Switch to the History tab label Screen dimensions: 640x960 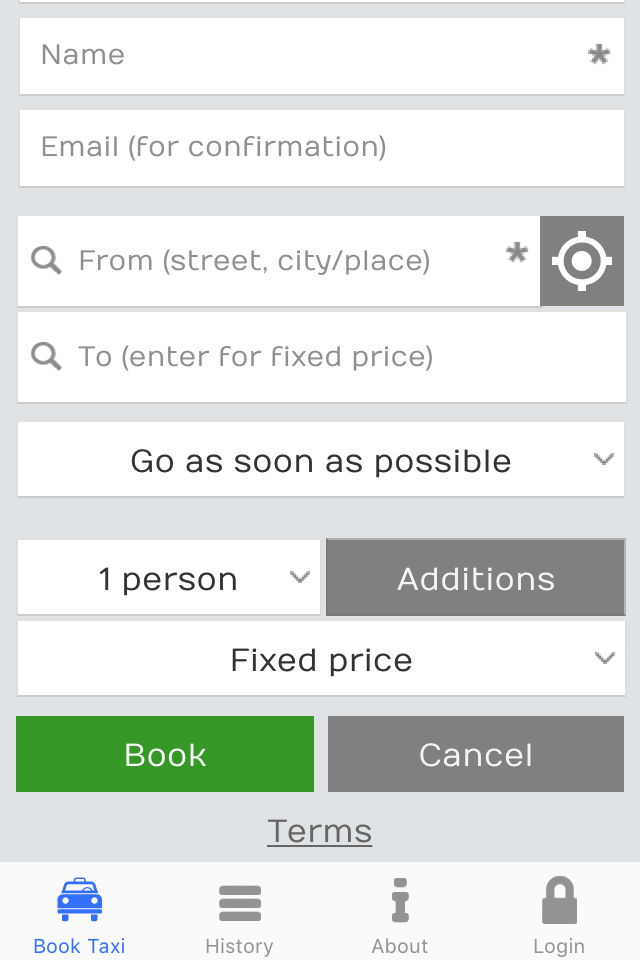[x=239, y=946]
